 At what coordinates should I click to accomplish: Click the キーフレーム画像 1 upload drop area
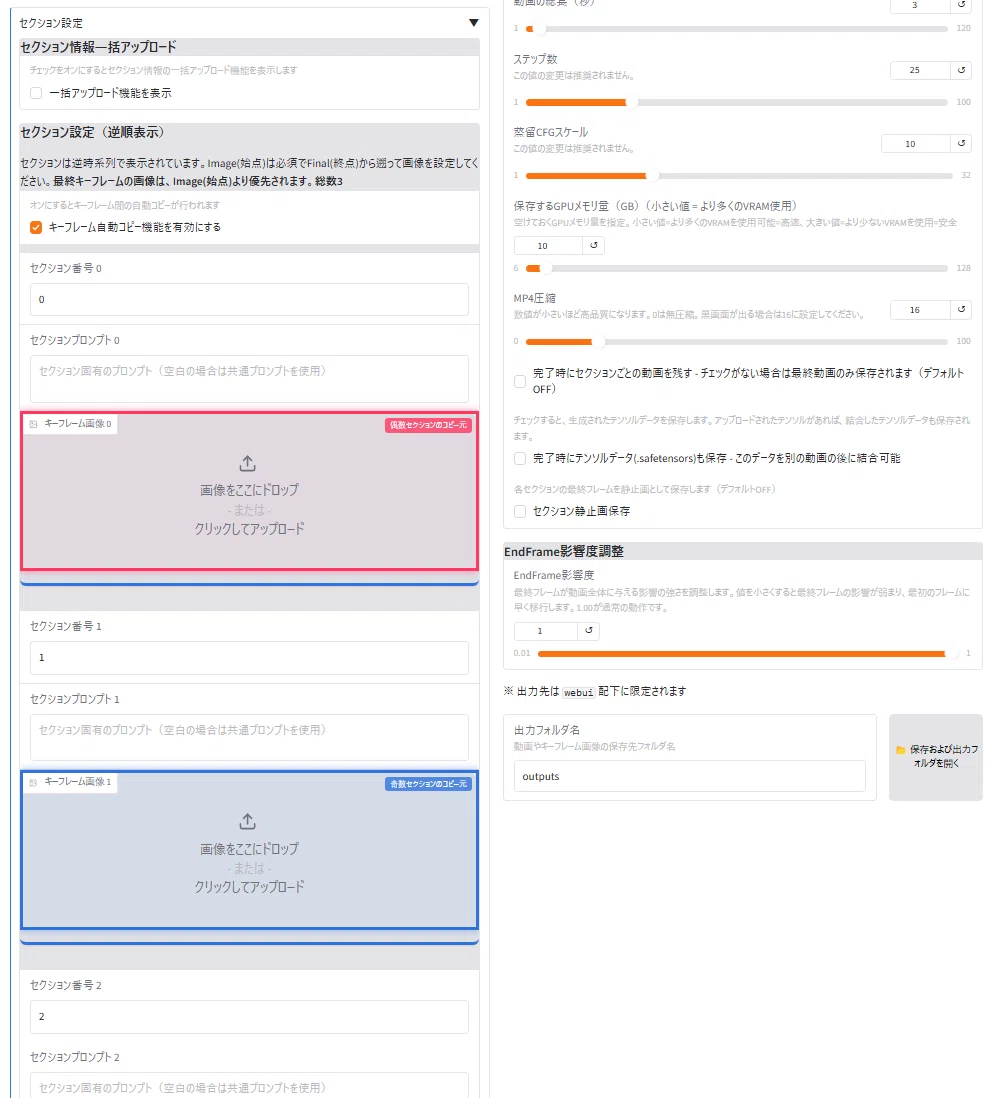[249, 849]
